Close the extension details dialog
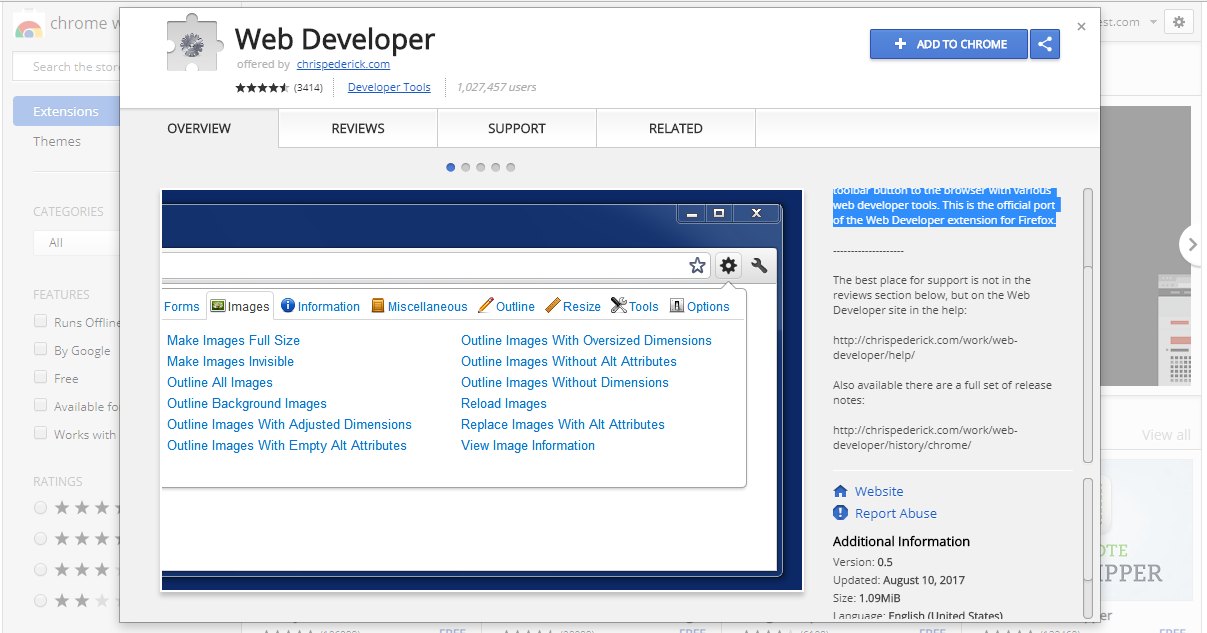Screen dimensions: 1207x633 point(1081,27)
